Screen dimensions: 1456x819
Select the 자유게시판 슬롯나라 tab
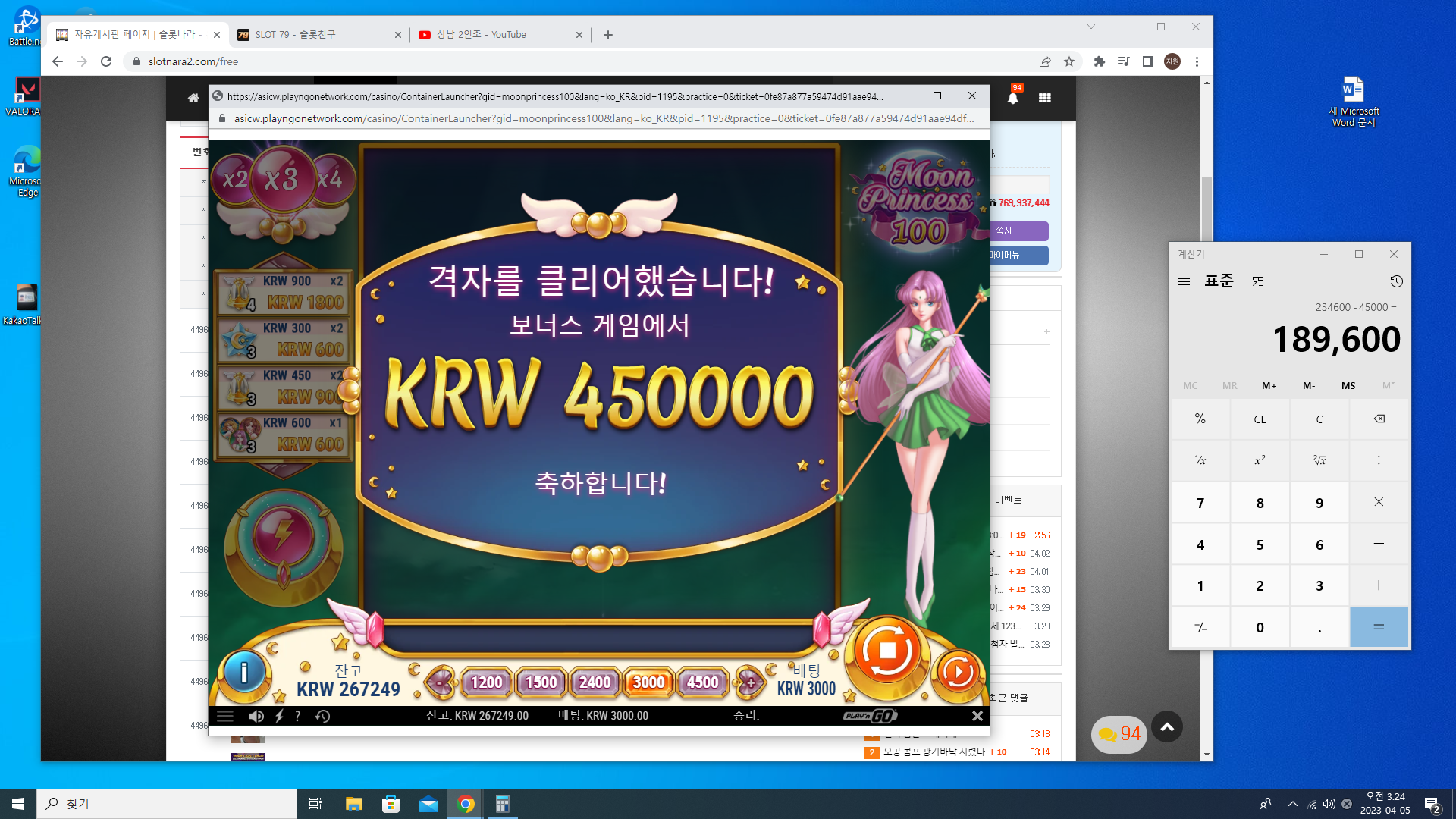(138, 35)
